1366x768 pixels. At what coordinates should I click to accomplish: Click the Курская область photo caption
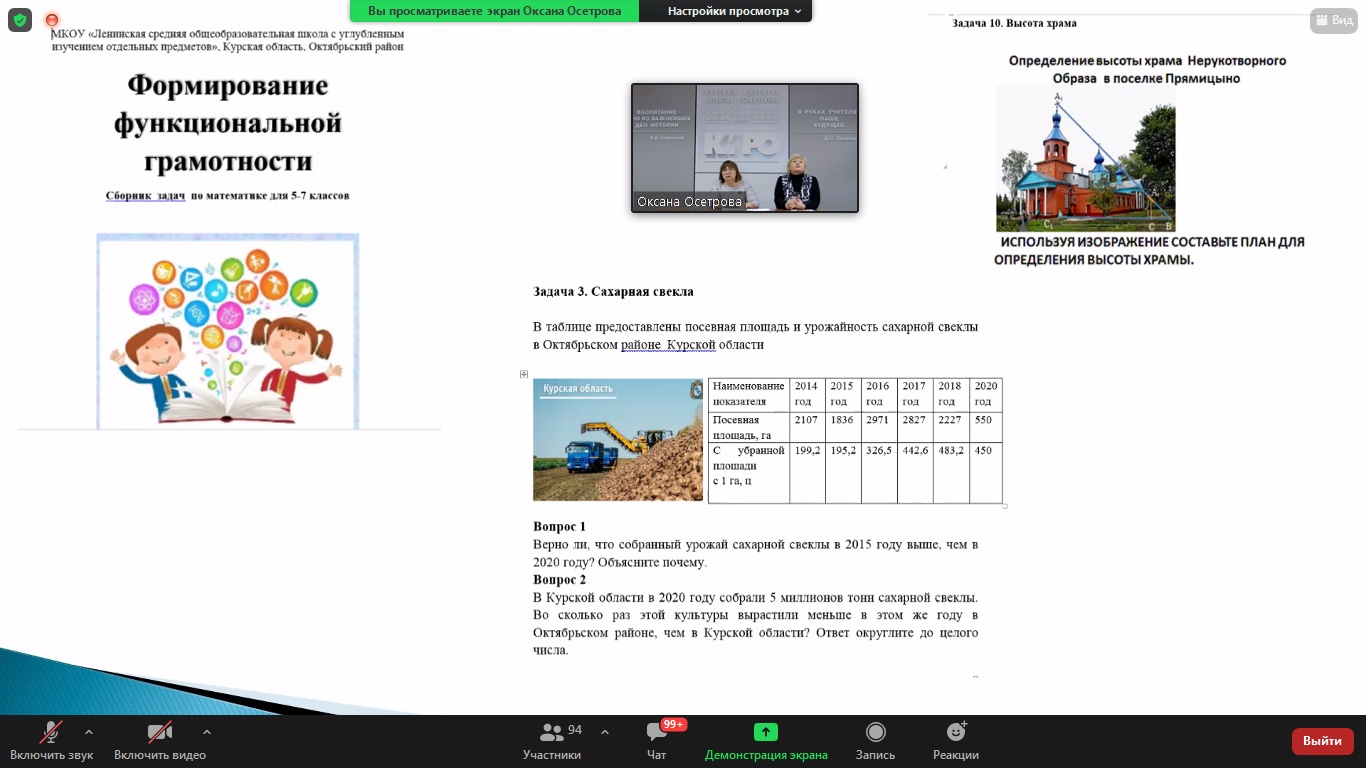tap(578, 388)
